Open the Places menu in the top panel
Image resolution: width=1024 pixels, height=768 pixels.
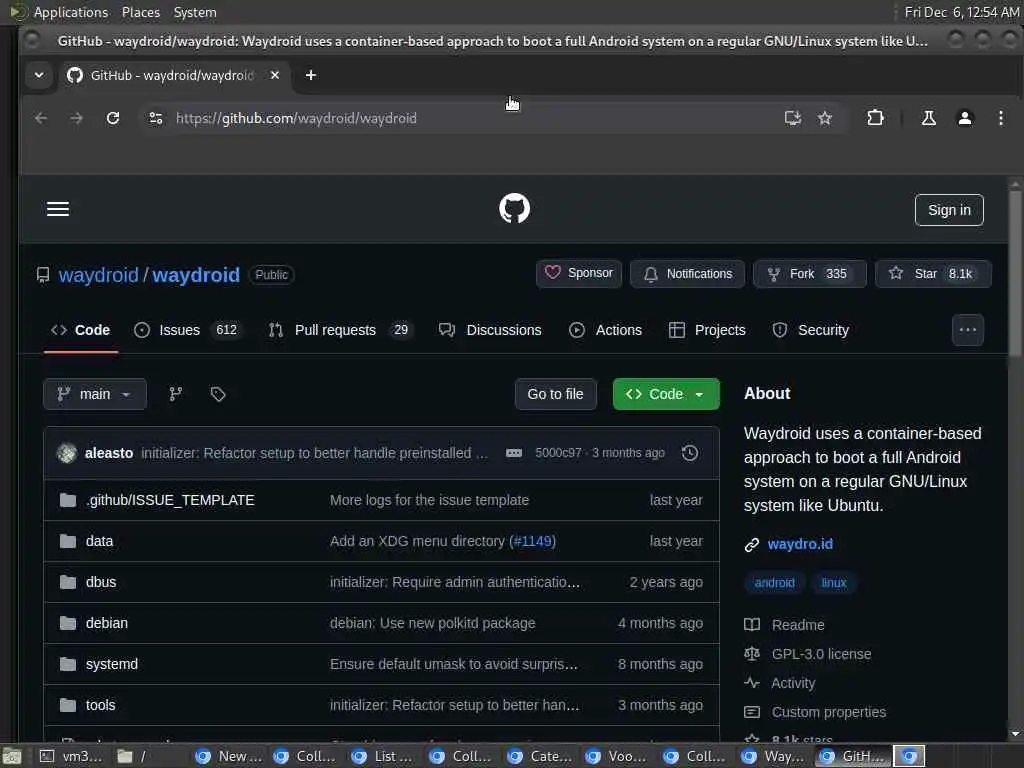point(140,12)
